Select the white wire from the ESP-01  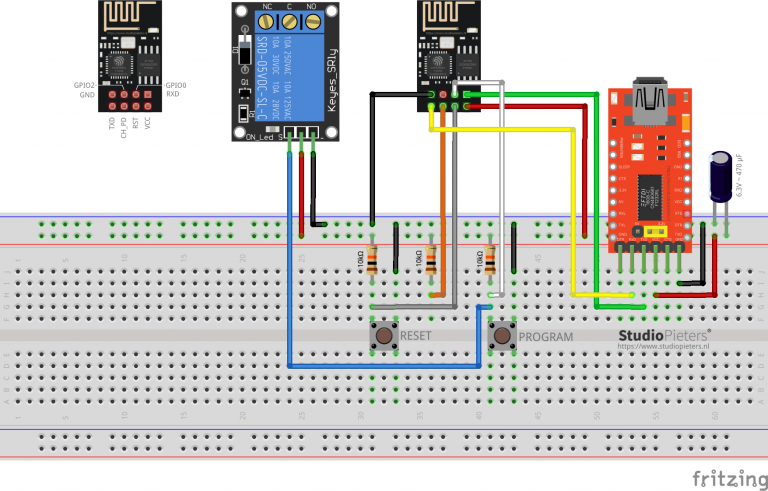pos(502,191)
